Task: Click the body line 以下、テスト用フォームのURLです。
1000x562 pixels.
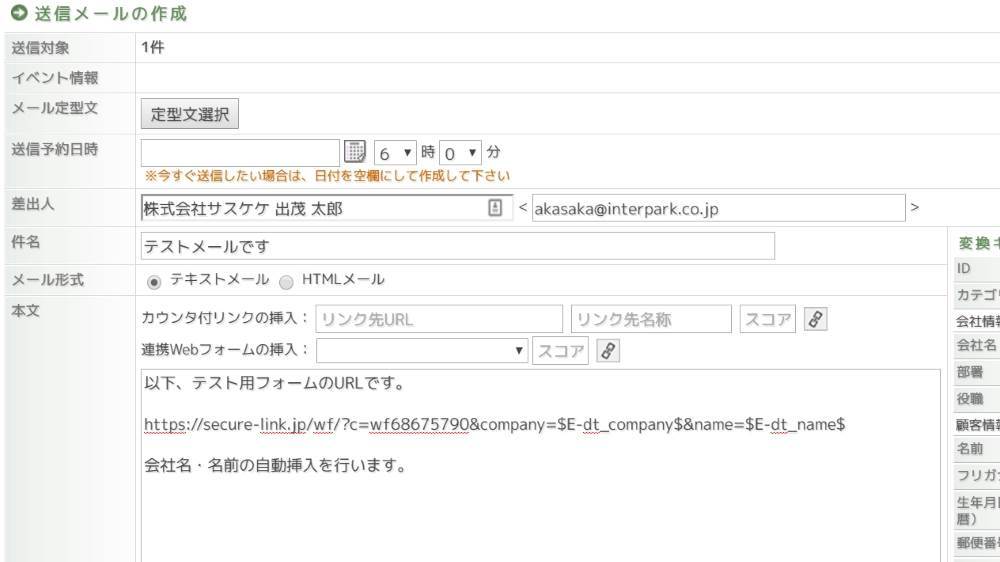Action: coord(275,383)
